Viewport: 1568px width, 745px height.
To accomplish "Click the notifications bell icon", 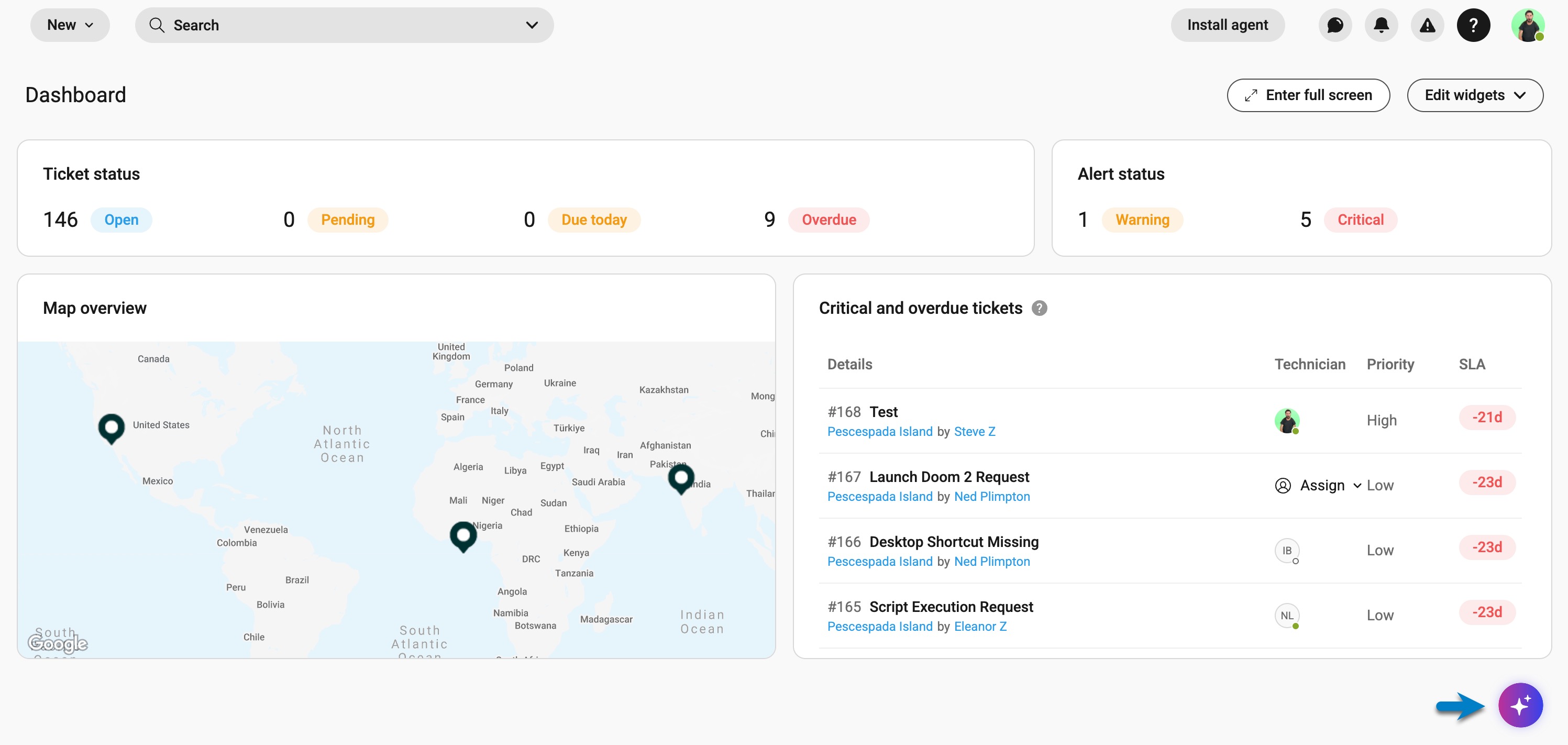I will tap(1381, 25).
